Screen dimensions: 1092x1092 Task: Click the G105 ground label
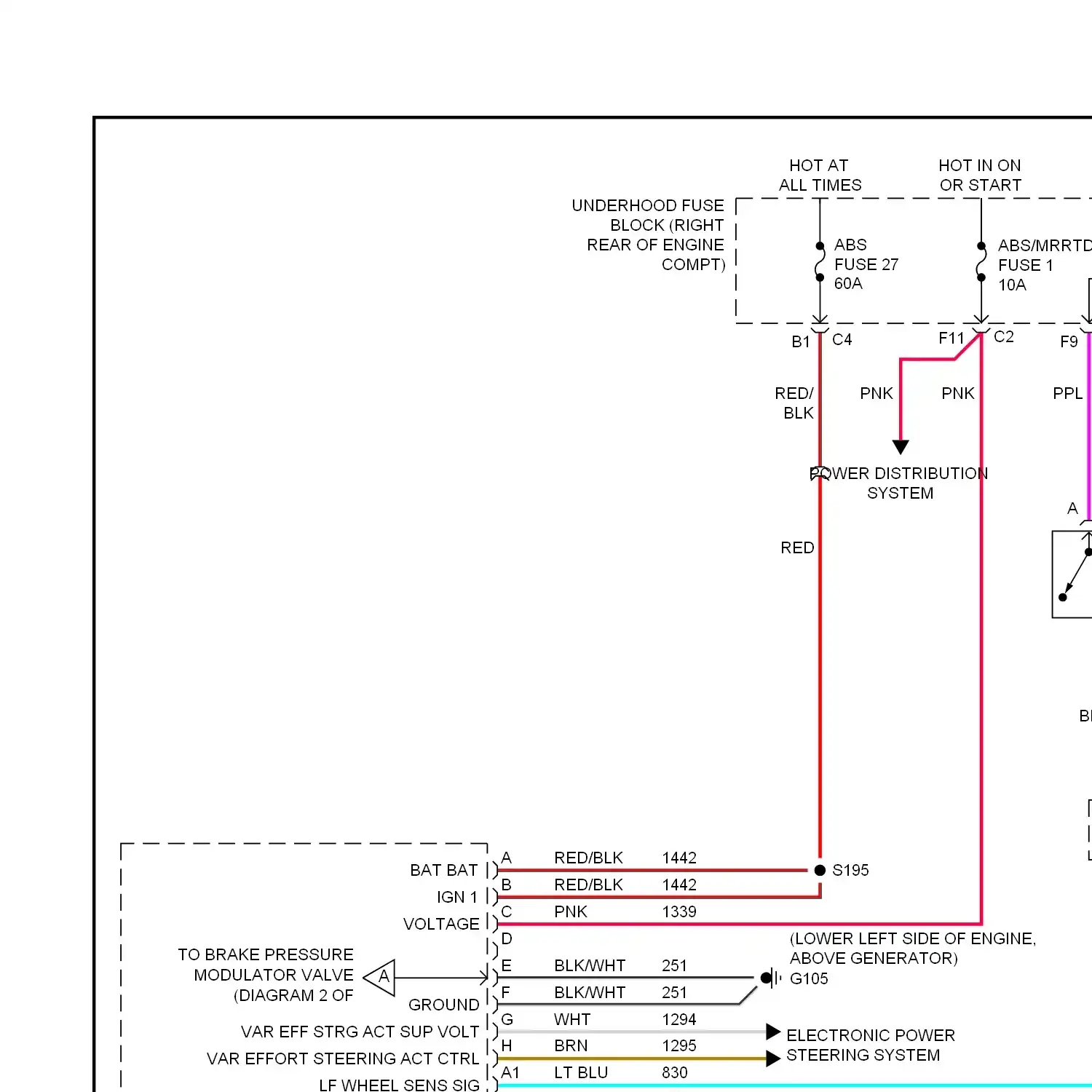click(x=809, y=978)
